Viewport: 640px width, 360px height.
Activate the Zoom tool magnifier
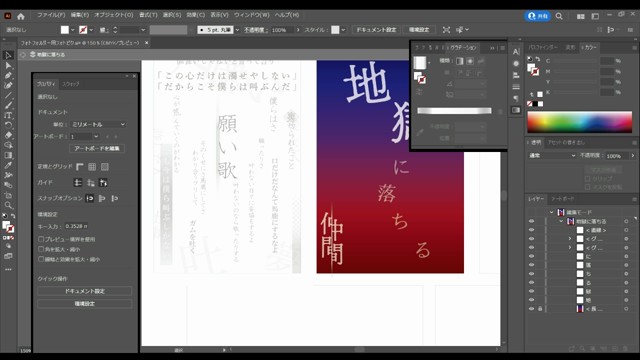pyautogui.click(x=8, y=205)
